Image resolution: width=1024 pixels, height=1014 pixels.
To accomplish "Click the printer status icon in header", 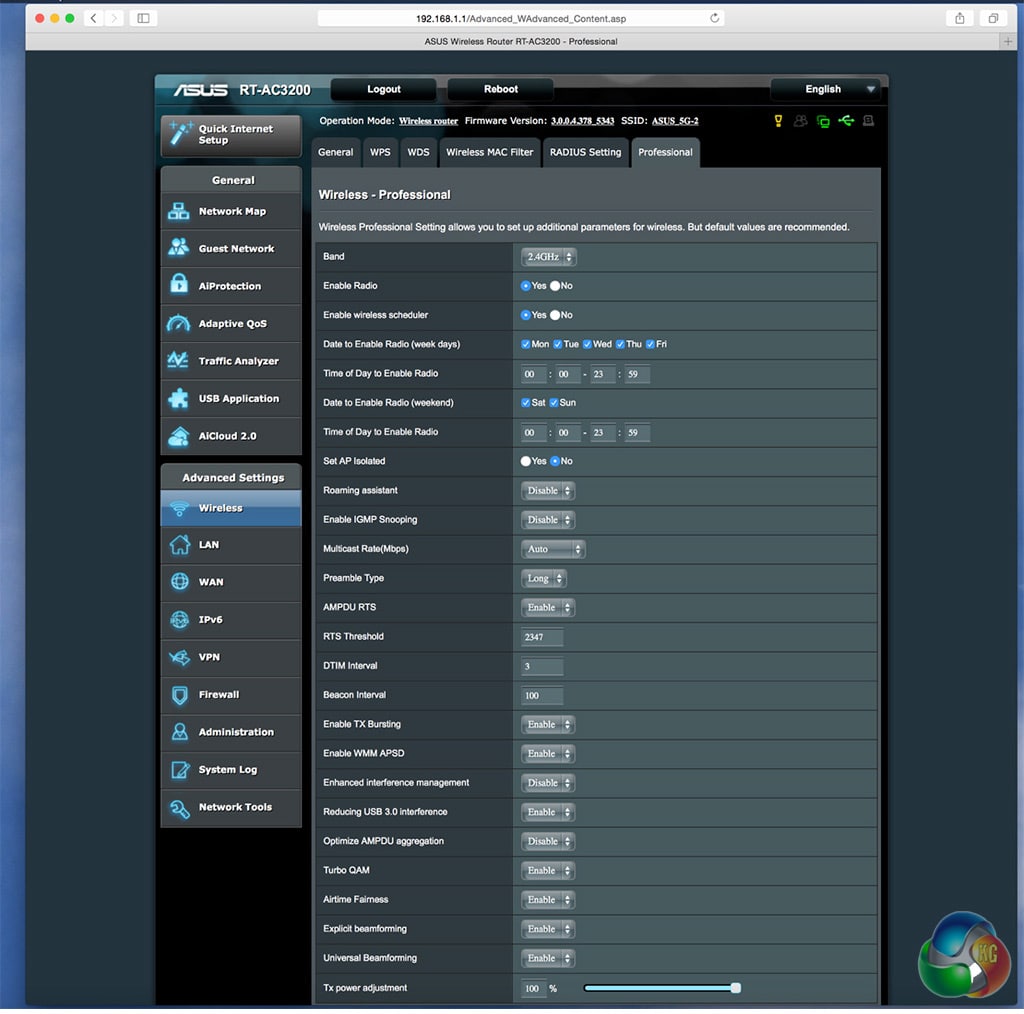I will tap(869, 121).
